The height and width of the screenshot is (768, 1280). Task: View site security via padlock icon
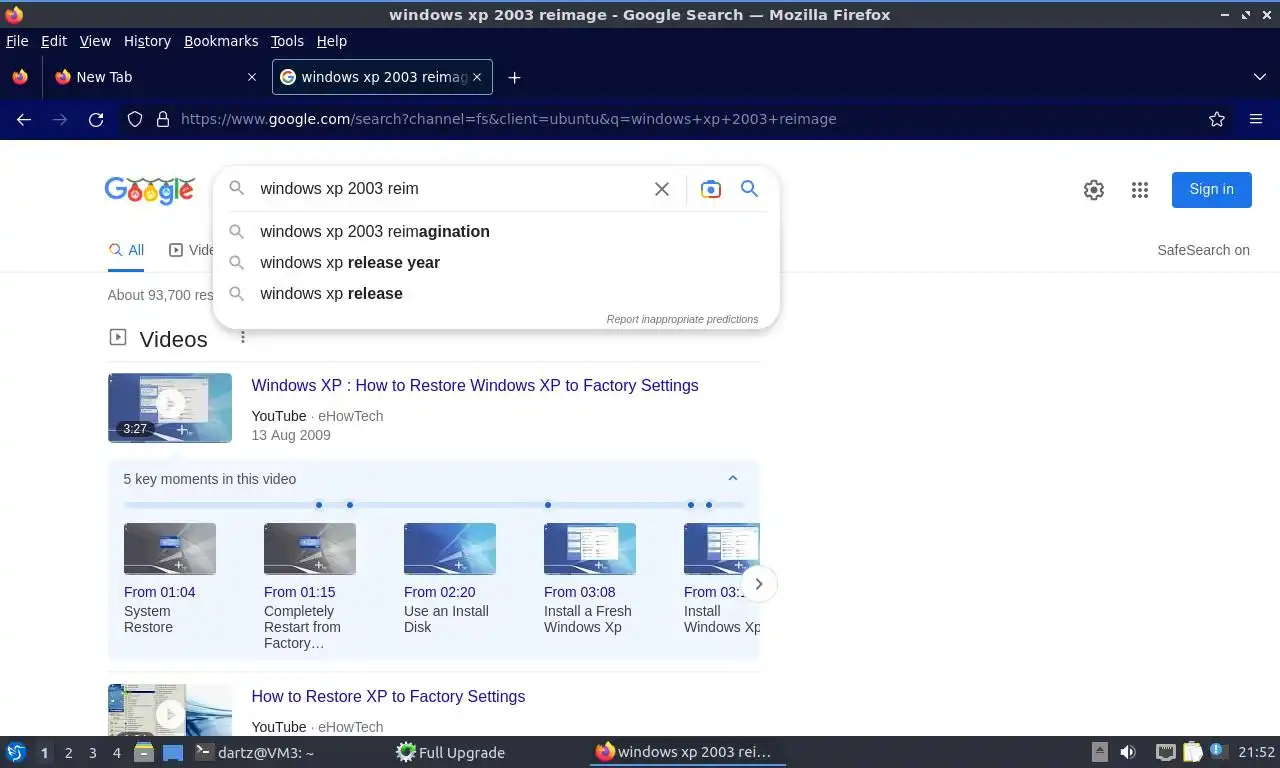click(x=163, y=119)
